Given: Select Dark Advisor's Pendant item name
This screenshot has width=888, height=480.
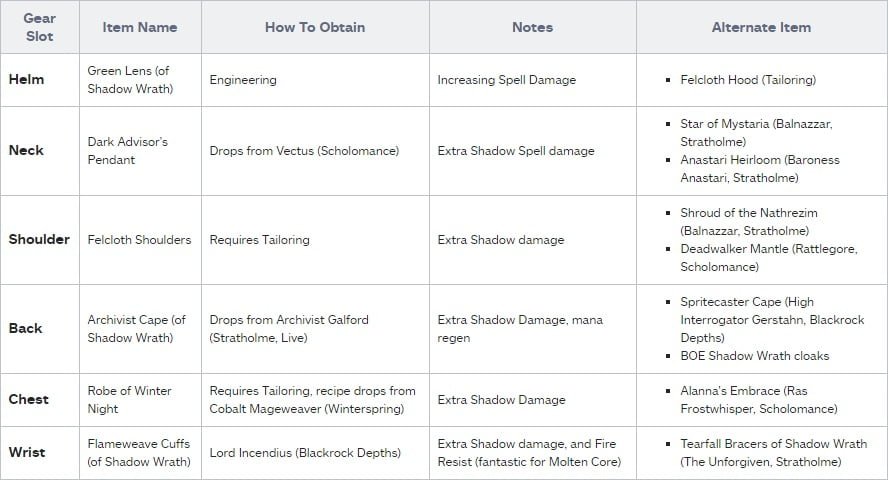Looking at the screenshot, I should [x=127, y=151].
